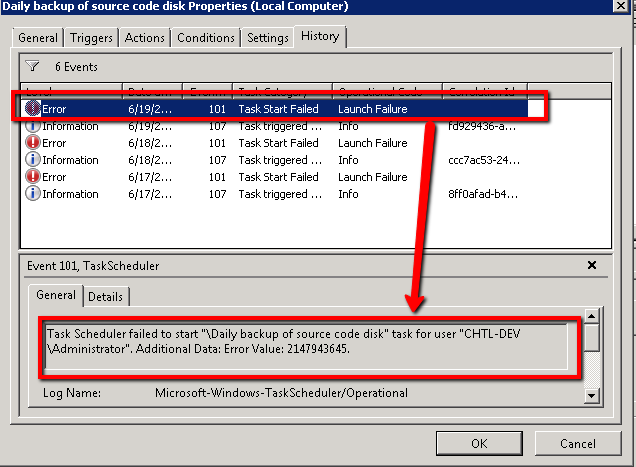Click the filter funnel icon above events list
Viewport: 636px width, 467px height.
pos(32,66)
